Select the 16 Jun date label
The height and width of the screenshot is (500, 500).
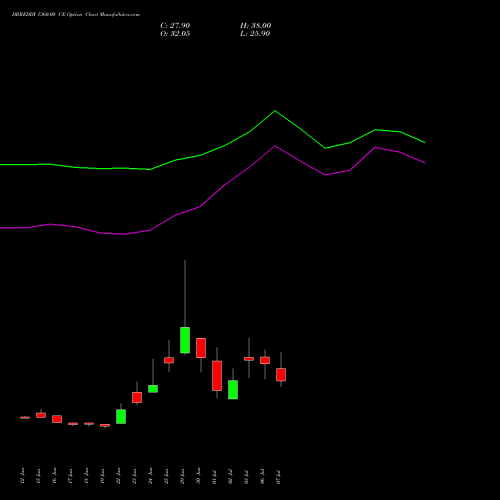click(54, 476)
